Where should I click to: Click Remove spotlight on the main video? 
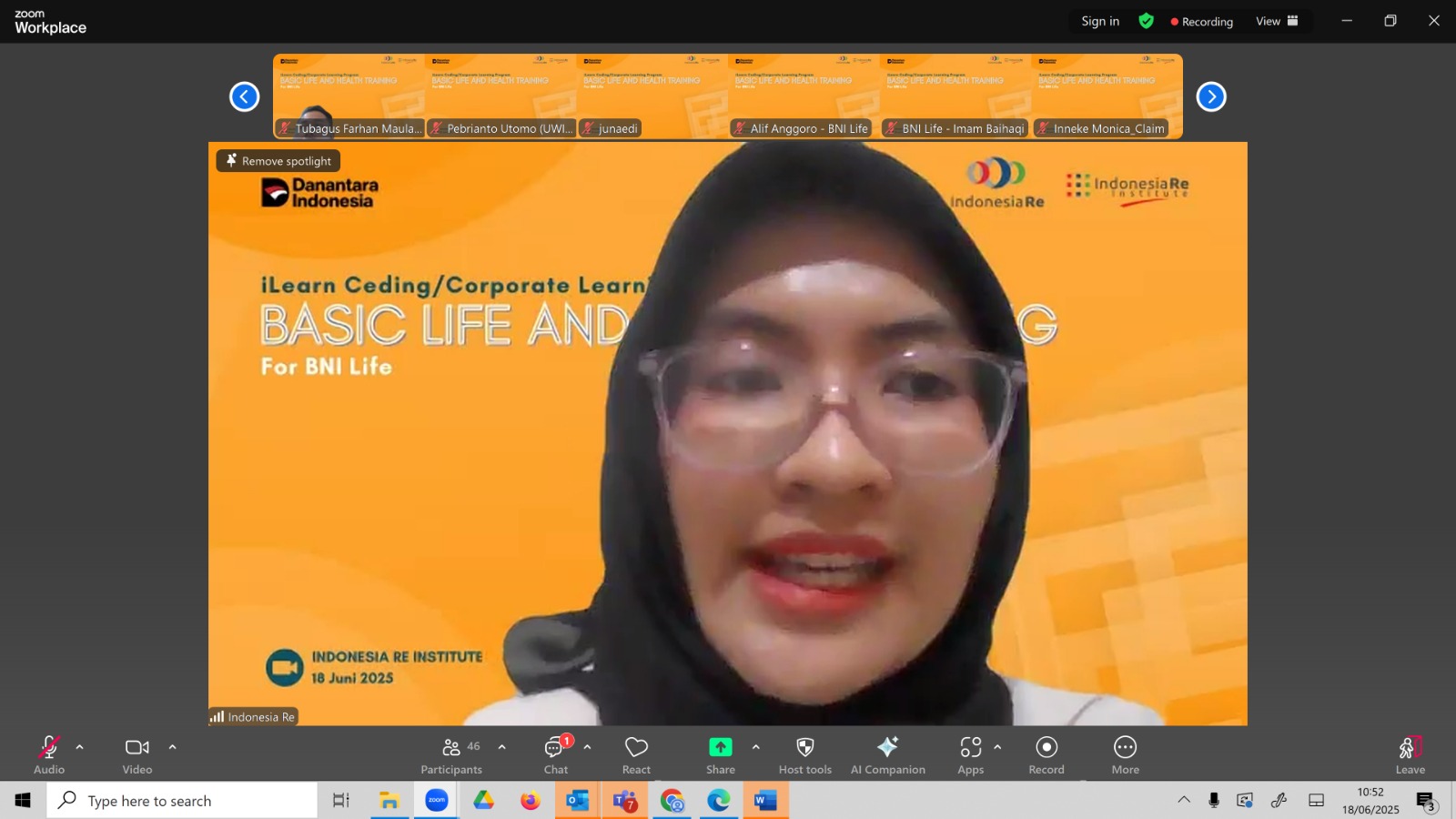point(278,161)
